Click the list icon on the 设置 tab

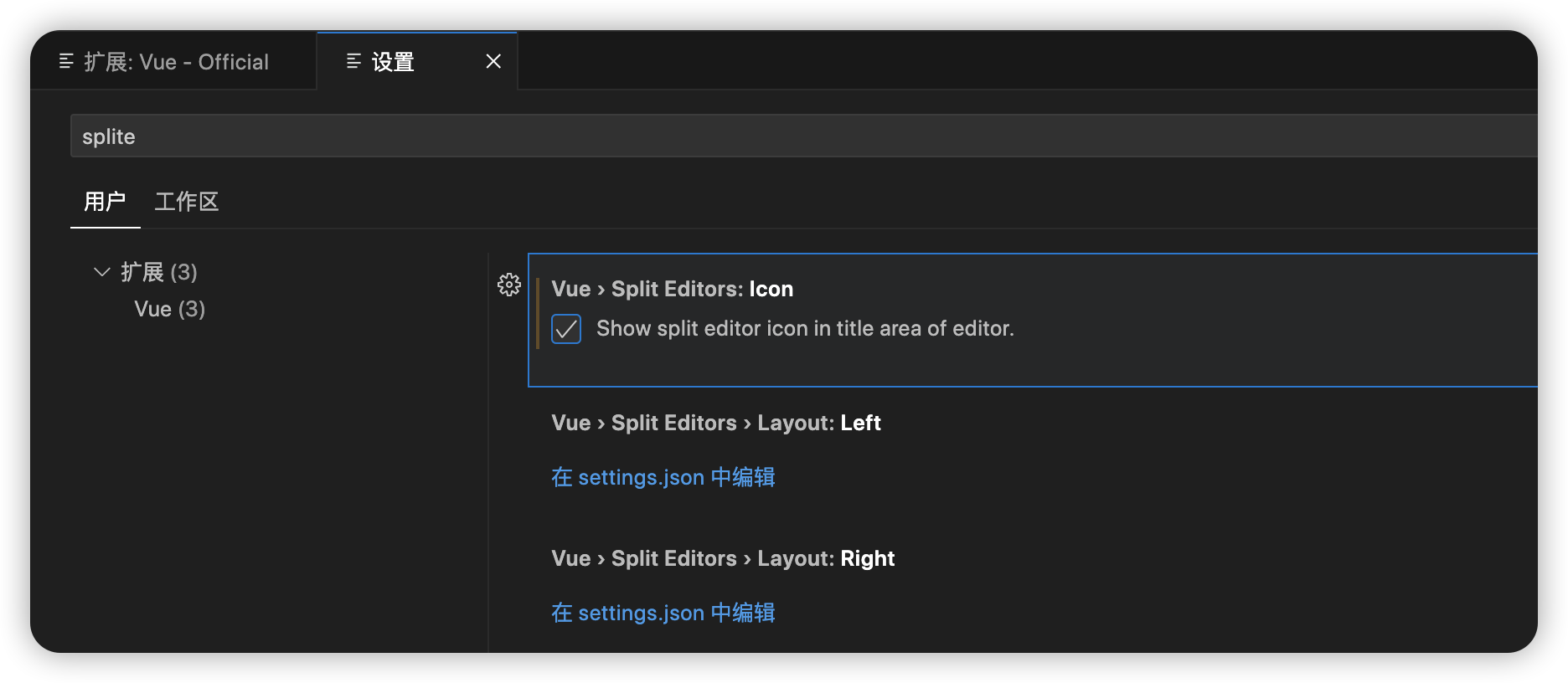[353, 61]
